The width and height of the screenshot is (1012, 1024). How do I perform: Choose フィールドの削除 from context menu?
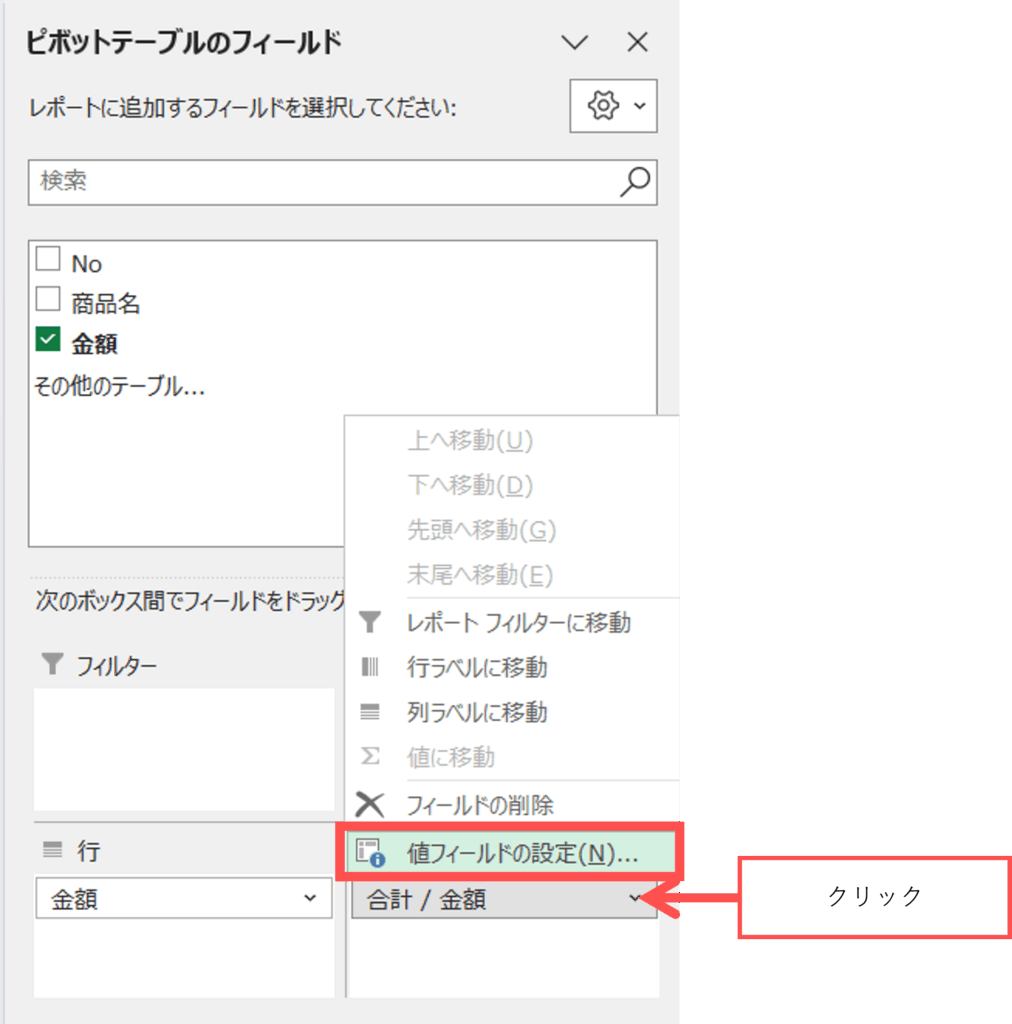480,805
